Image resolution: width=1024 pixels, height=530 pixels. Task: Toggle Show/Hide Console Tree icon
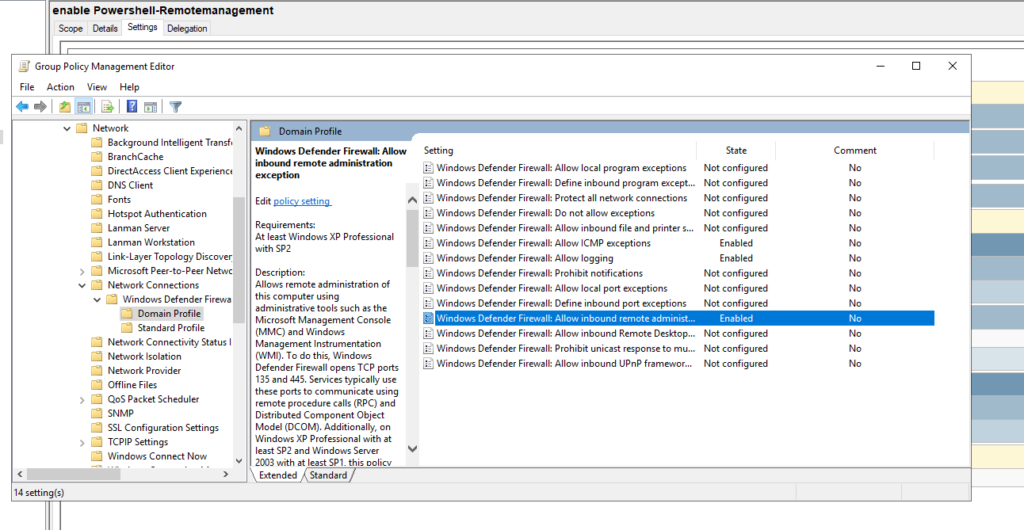tap(83, 106)
